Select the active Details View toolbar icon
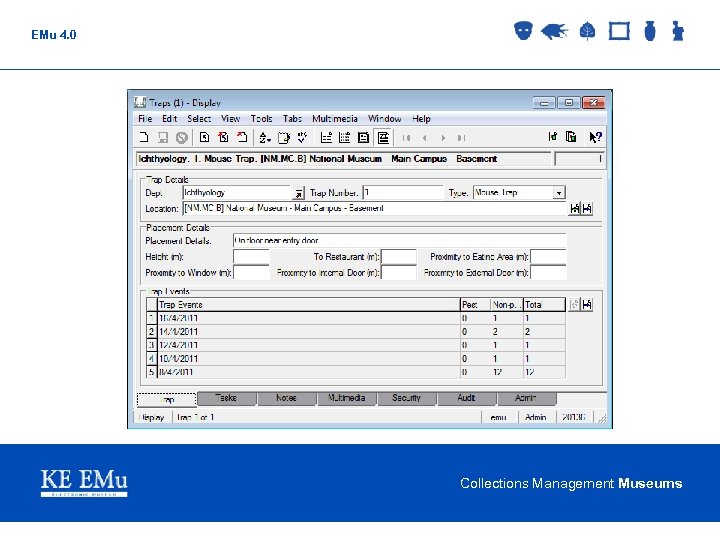Screen dimensions: 720x540 click(x=383, y=137)
